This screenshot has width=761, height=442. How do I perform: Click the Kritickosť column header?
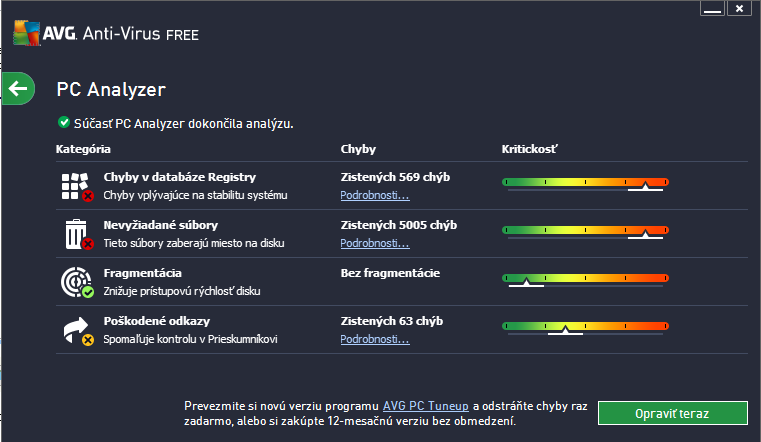(529, 150)
